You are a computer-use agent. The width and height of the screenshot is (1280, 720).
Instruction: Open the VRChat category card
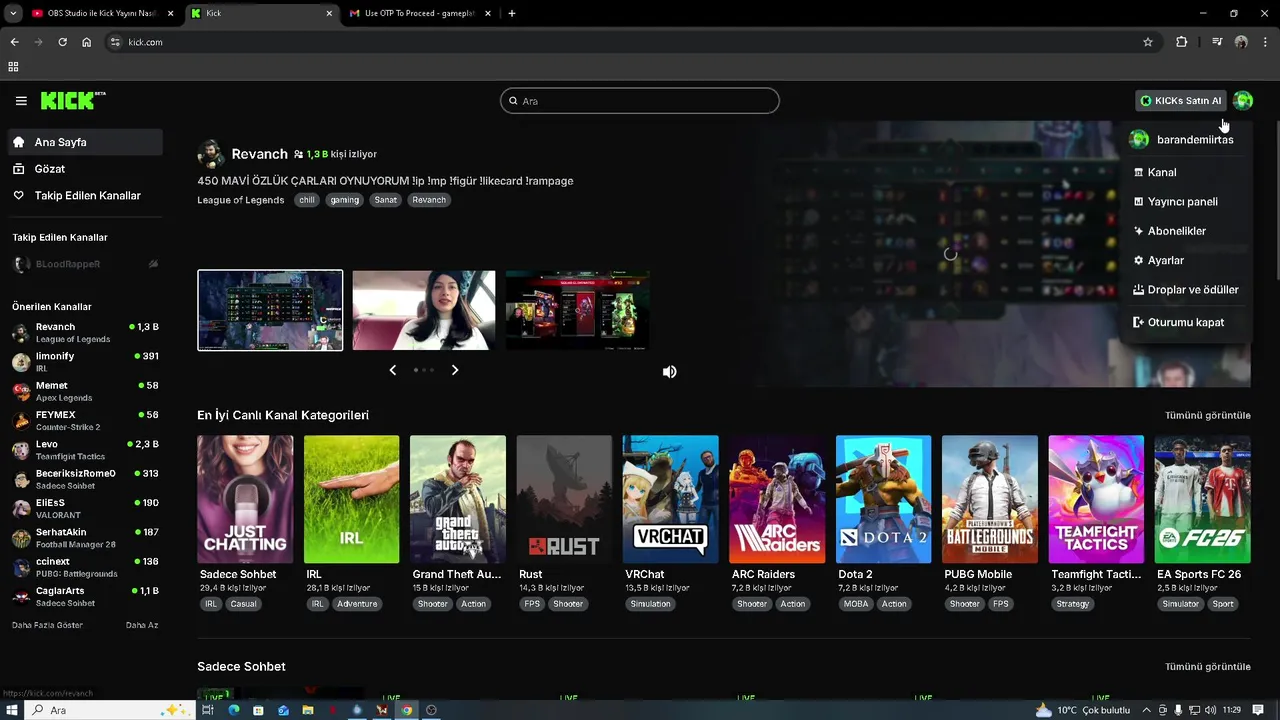(670, 499)
